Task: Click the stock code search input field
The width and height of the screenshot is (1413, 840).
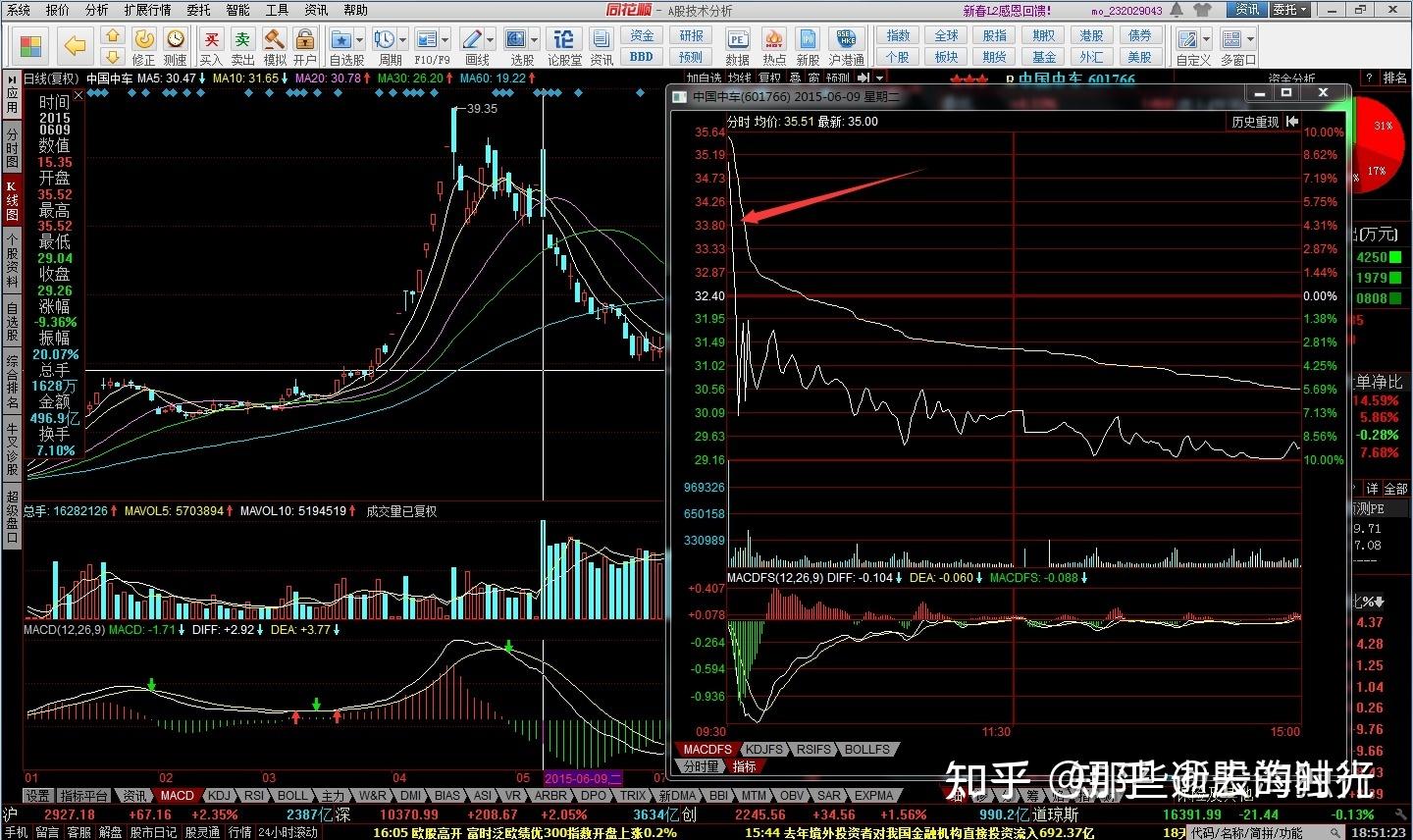Action: pos(1261,832)
